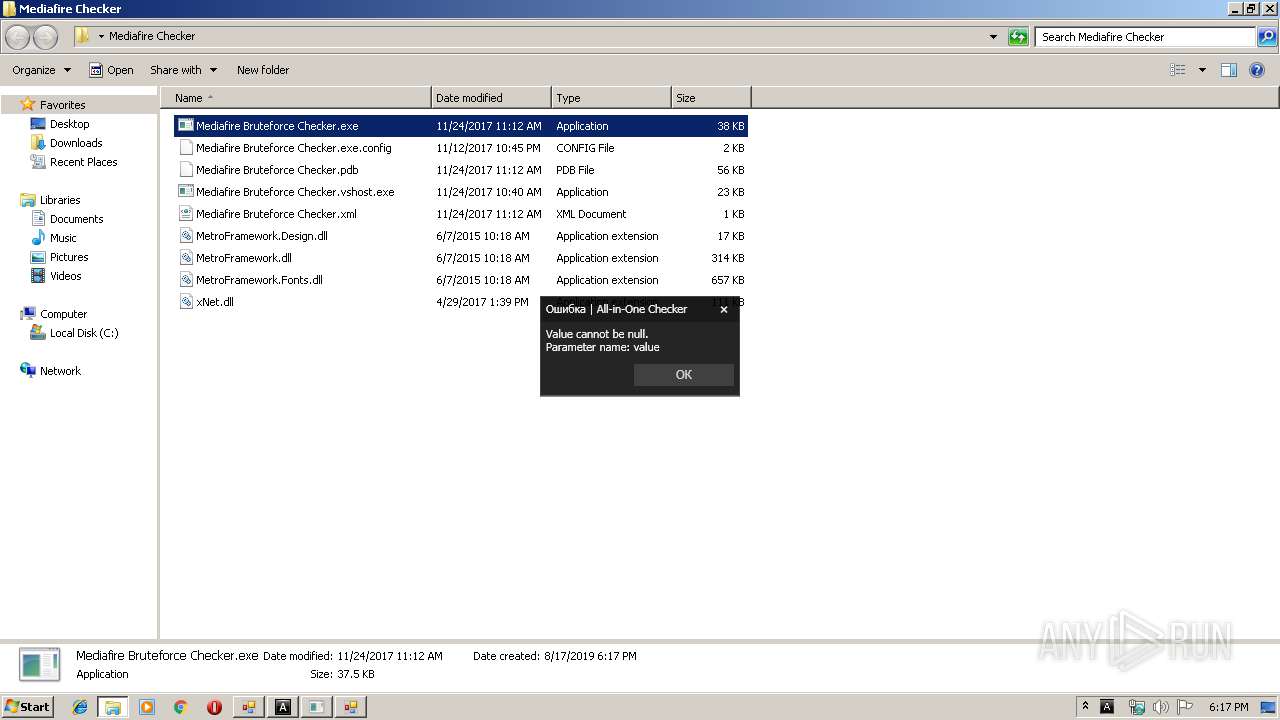Sort files by Size column
The width and height of the screenshot is (1280, 720).
(x=711, y=98)
